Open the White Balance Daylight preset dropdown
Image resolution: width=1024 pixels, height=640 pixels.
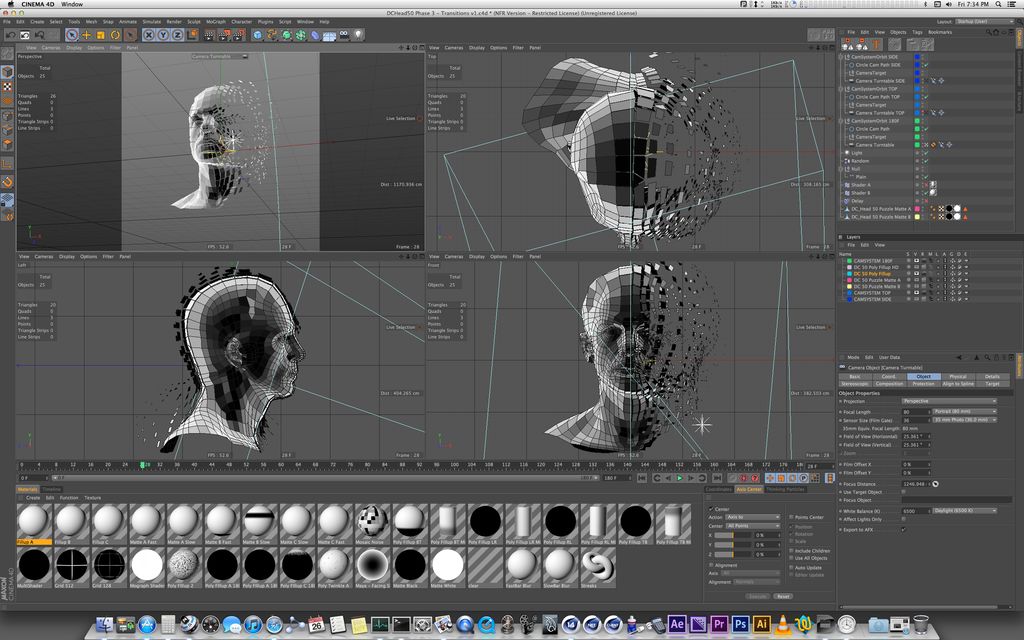point(964,511)
